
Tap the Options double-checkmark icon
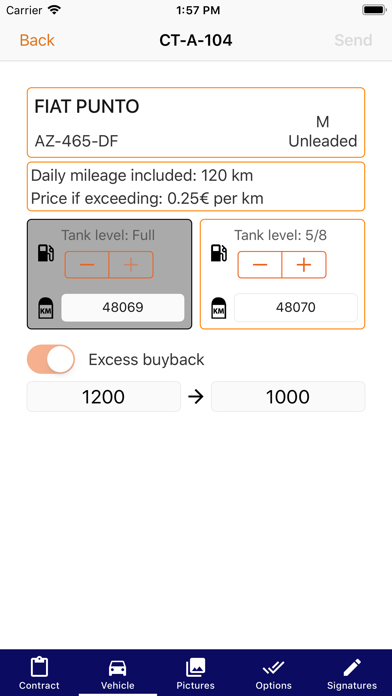274,667
